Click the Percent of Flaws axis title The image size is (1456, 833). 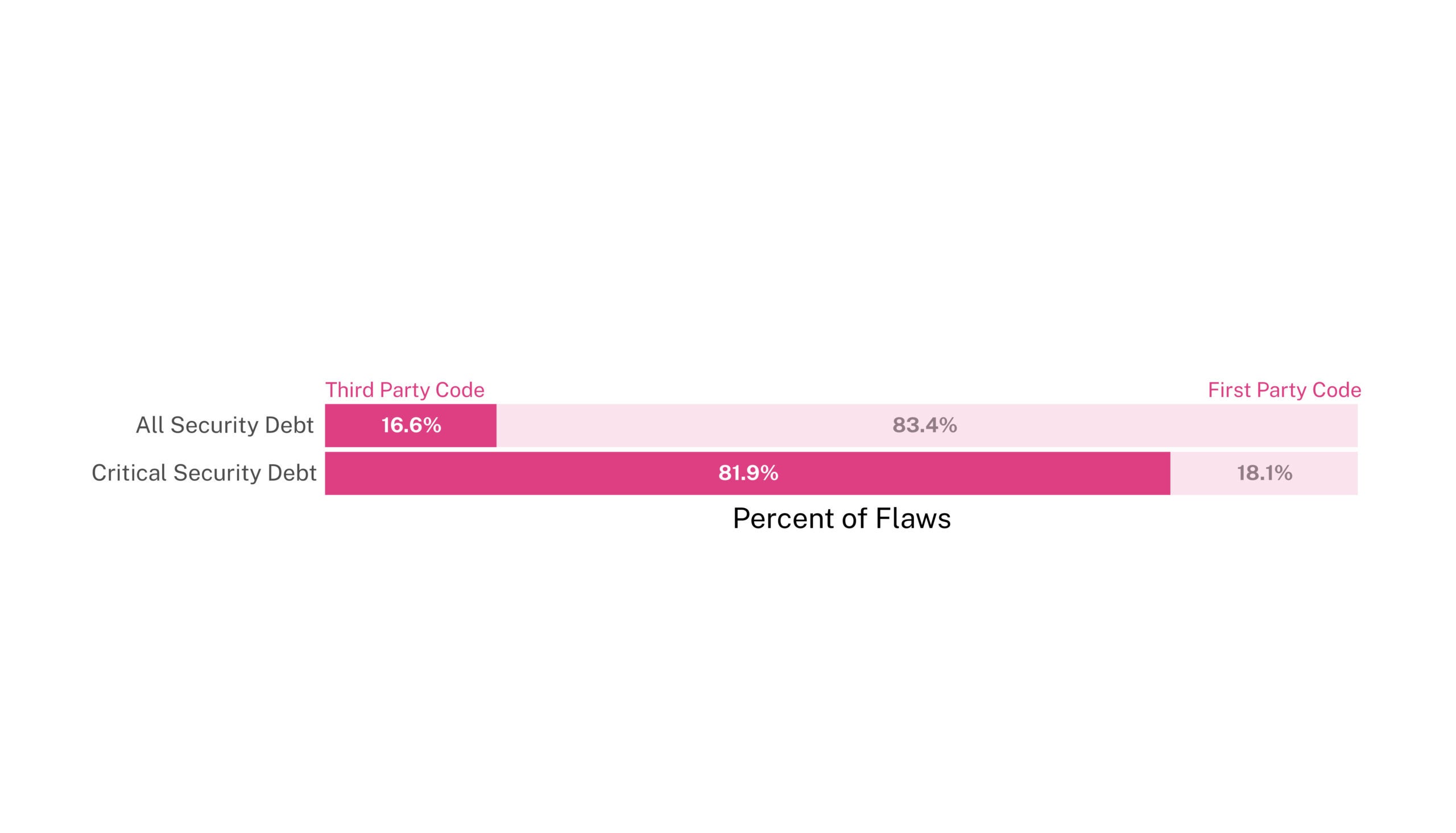pos(841,519)
